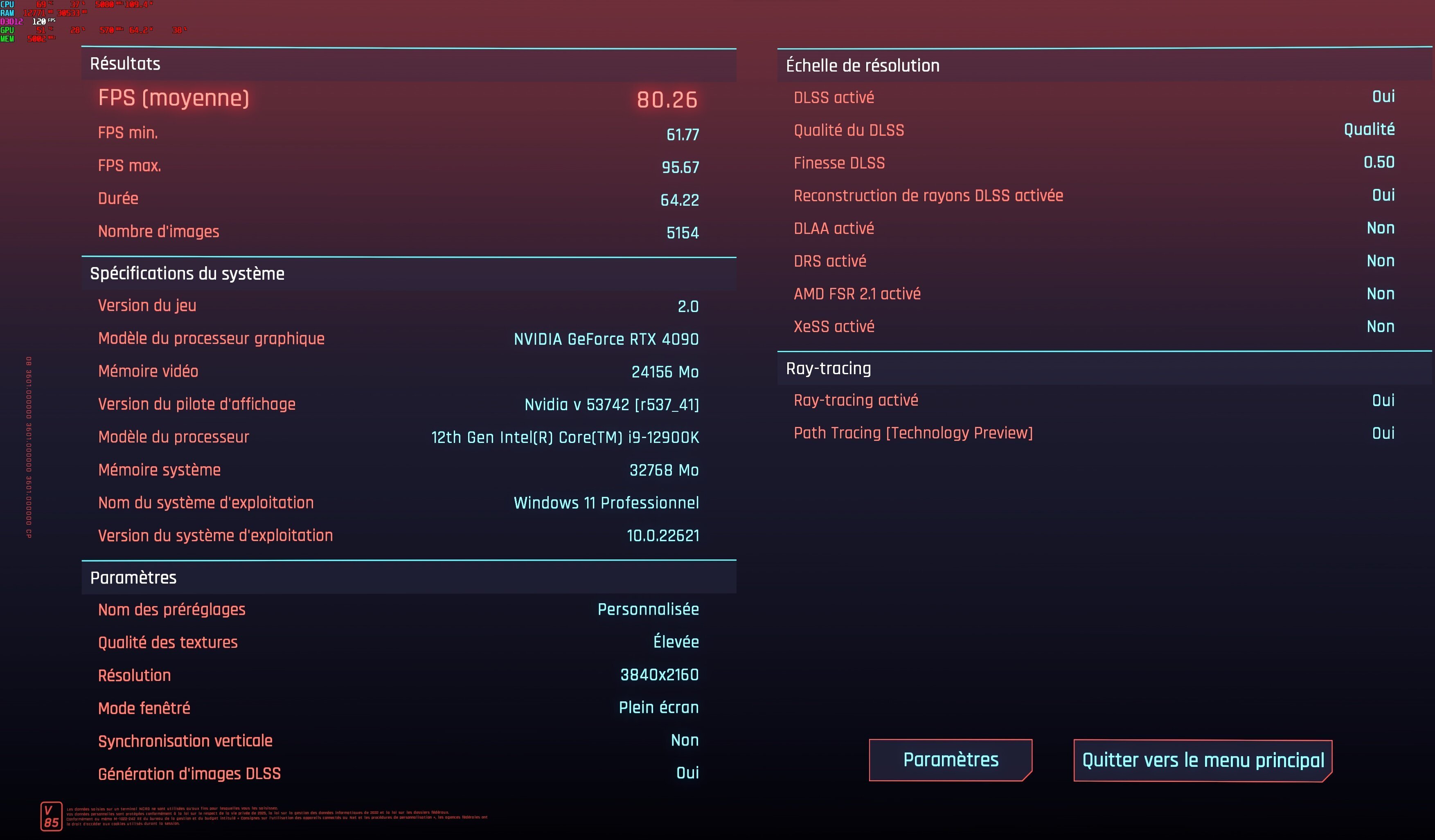The height and width of the screenshot is (840, 1435).
Task: Click the FPS (moyenne) 80.26 value
Action: point(666,100)
